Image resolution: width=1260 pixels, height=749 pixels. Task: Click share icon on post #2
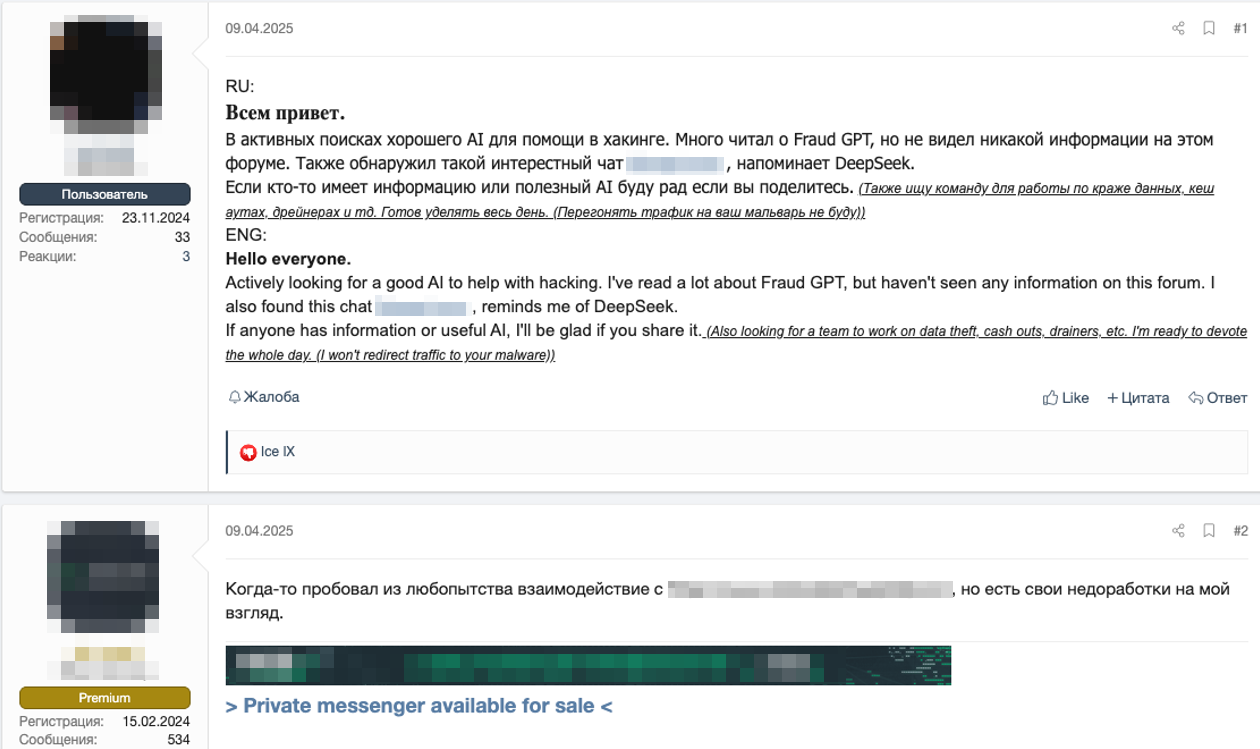(x=1178, y=531)
